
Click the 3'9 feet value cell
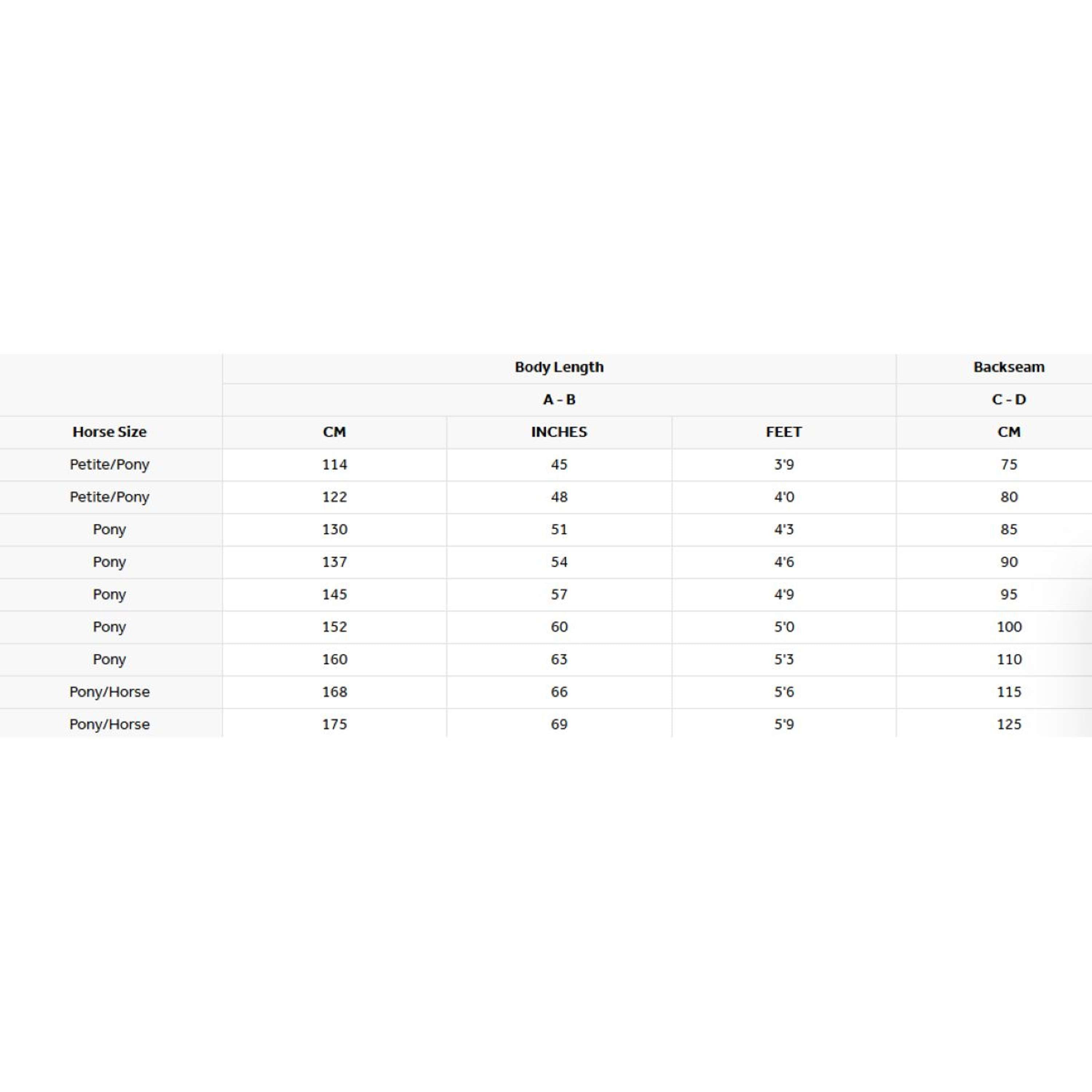click(x=783, y=464)
